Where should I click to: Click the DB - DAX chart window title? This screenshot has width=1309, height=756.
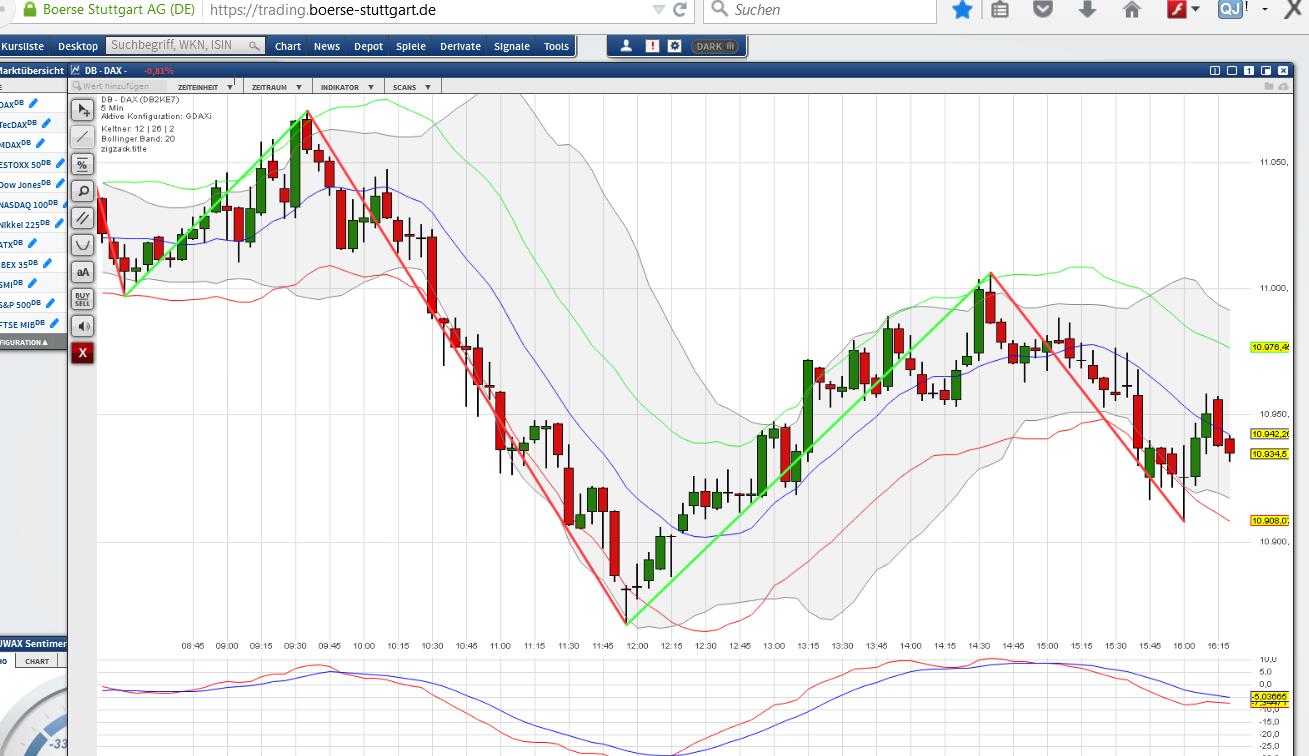(105, 70)
